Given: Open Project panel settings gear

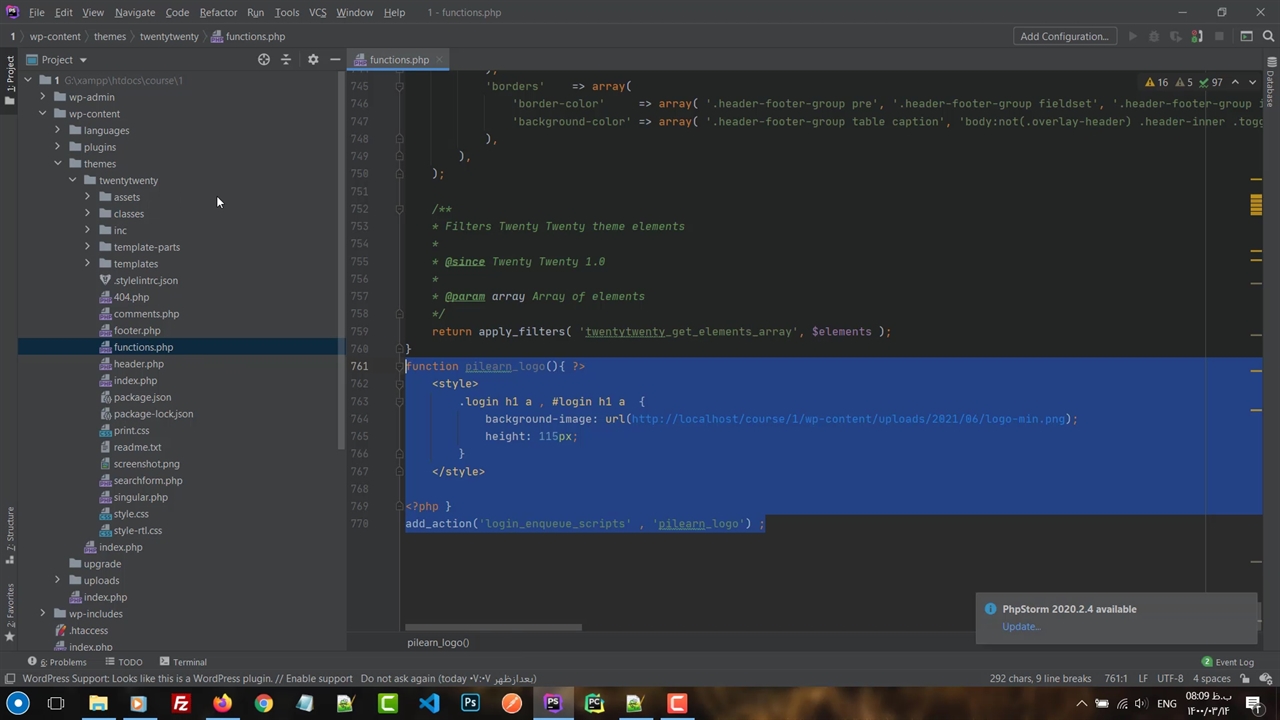Looking at the screenshot, I should 313,60.
